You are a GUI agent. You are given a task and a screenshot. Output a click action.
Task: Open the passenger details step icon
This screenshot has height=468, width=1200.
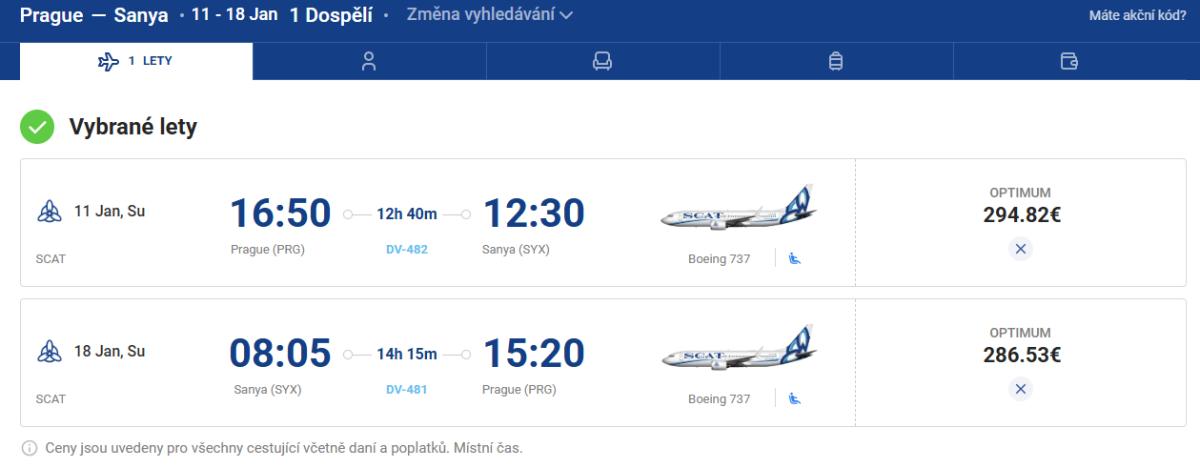coord(369,62)
